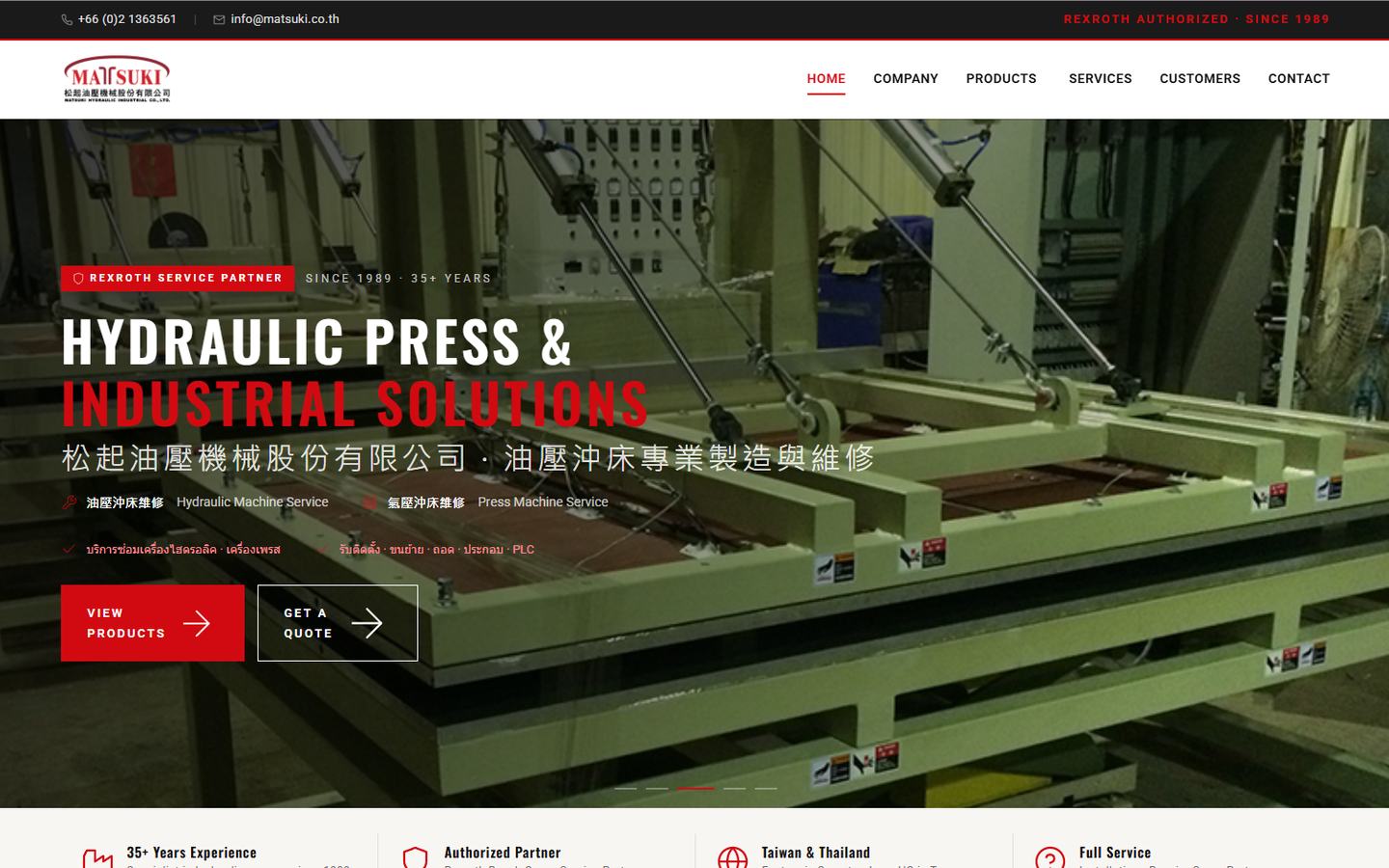Click the arrow icon on Get a Quote
Viewport: 1389px width, 868px height.
[367, 623]
